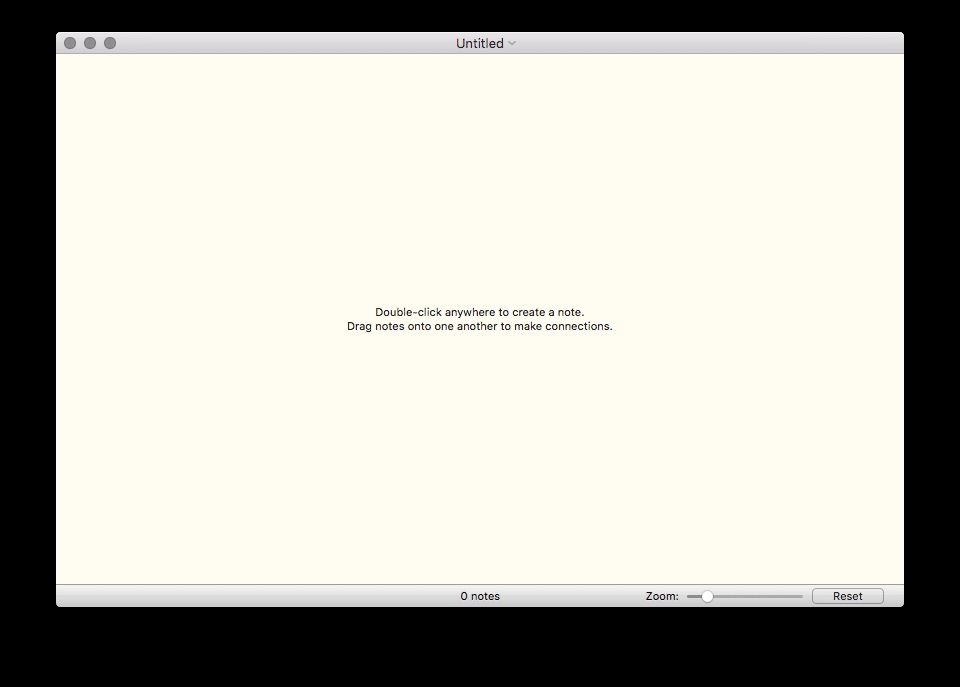This screenshot has width=960, height=687.
Task: Click the Untitled filename in the title bar
Action: pos(478,43)
